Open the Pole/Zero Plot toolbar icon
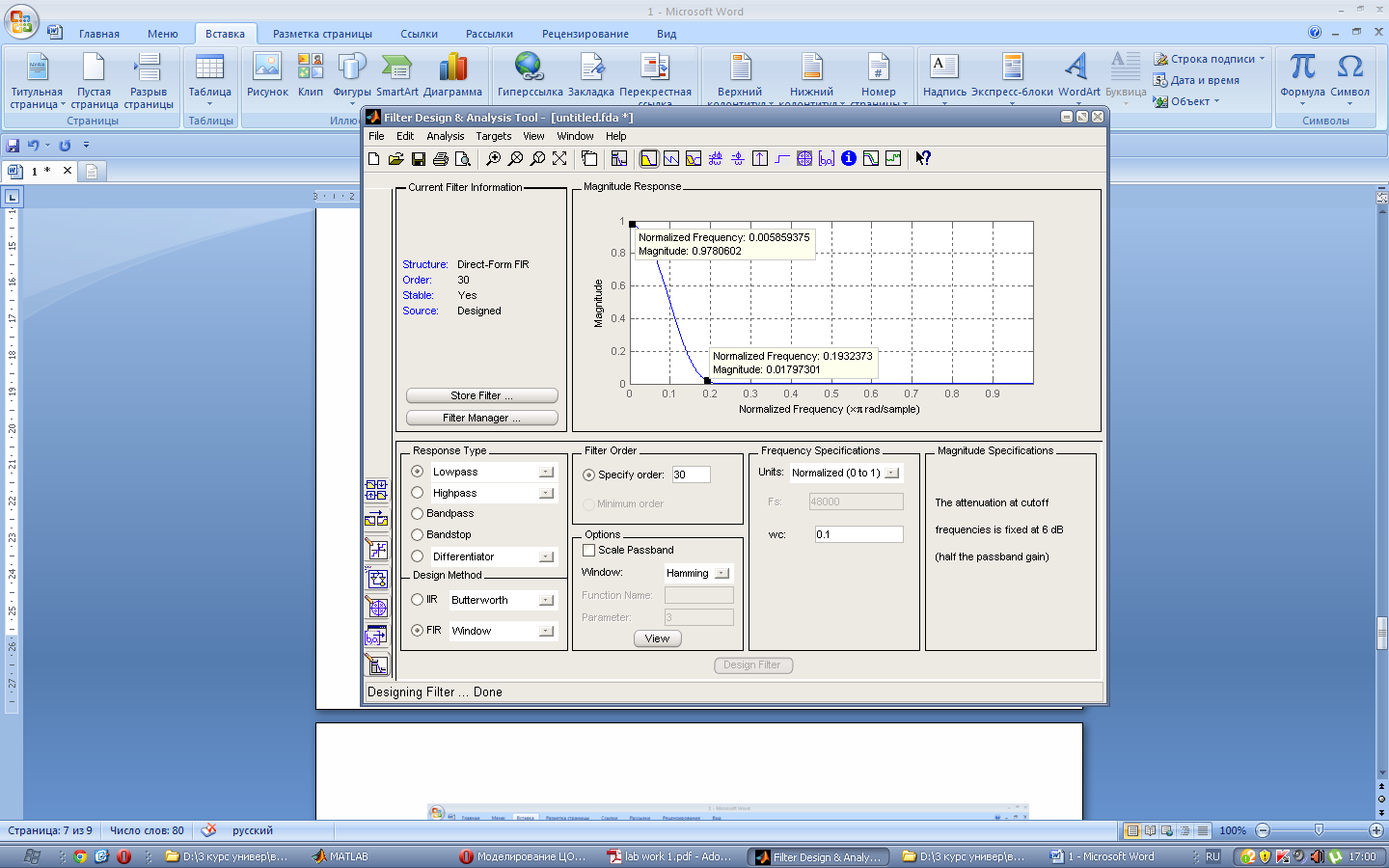The height and width of the screenshot is (868, 1389). pyautogui.click(x=804, y=158)
